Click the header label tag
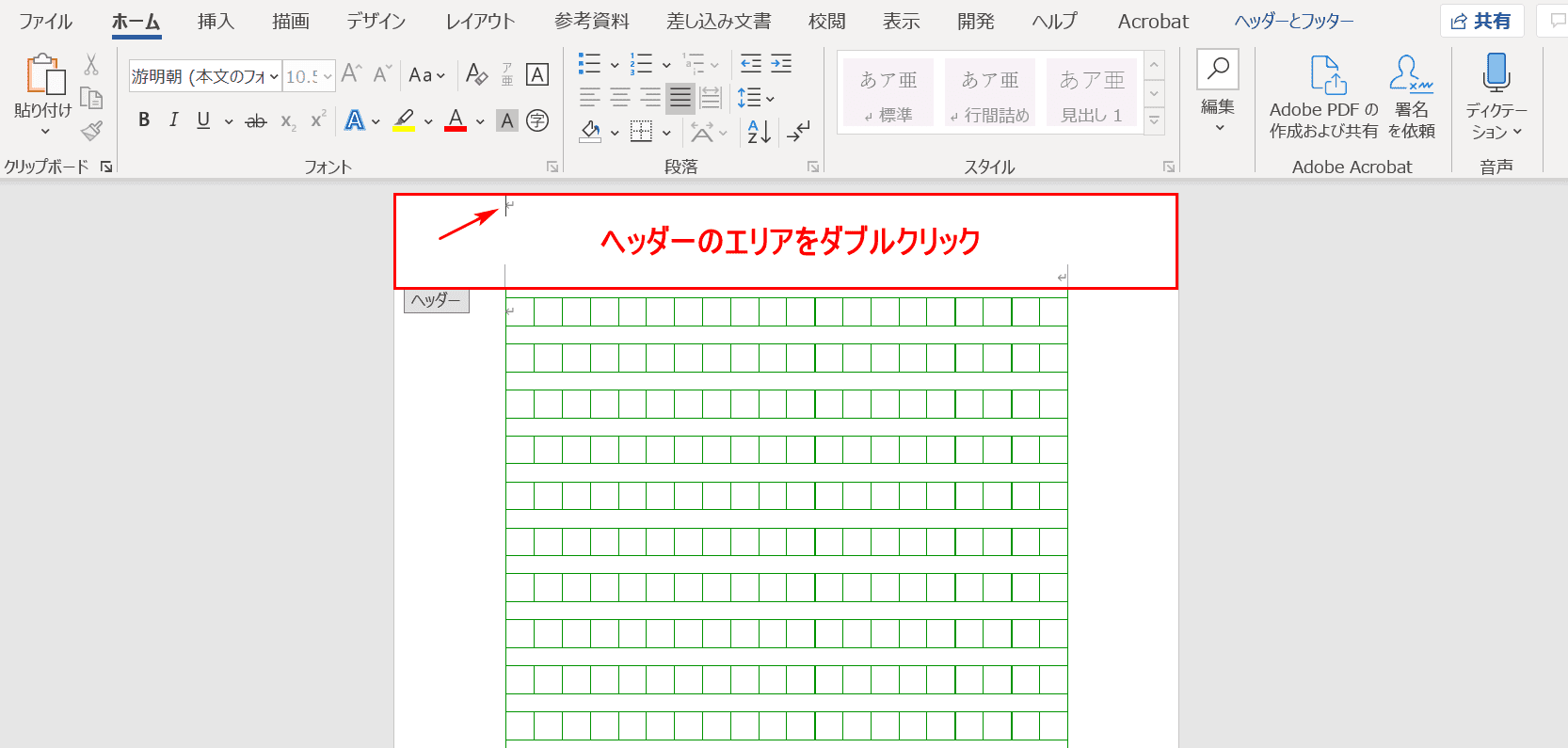 click(437, 301)
